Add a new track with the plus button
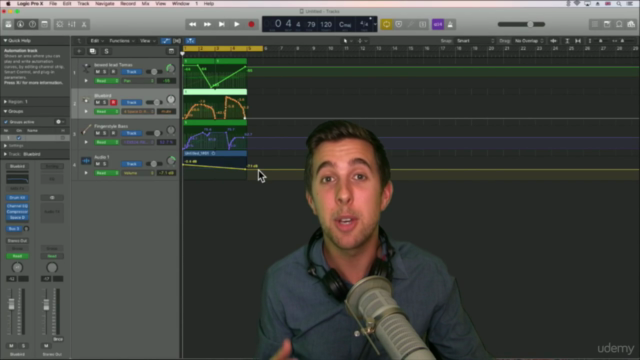The image size is (640, 360). click(79, 51)
